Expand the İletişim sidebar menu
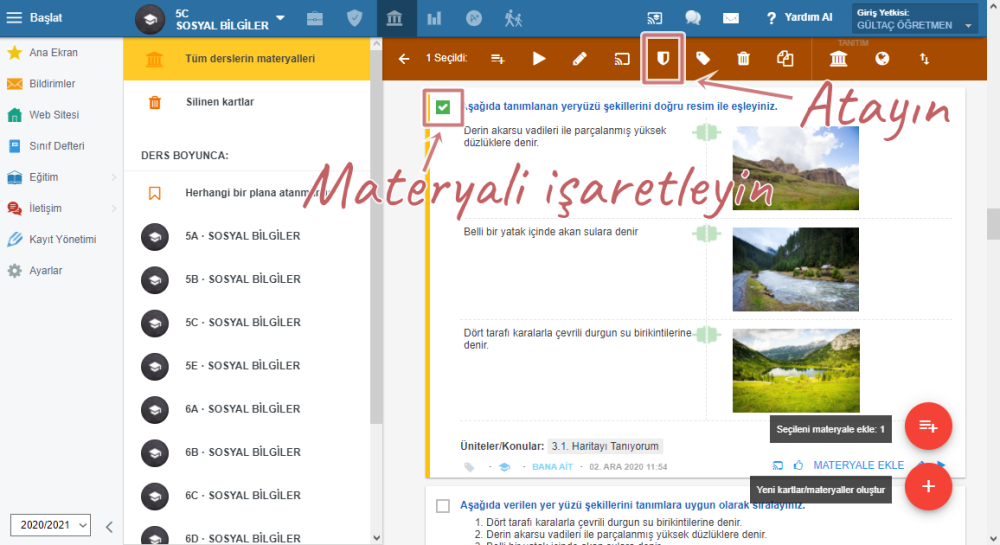The width and height of the screenshot is (1000, 545). (61, 208)
